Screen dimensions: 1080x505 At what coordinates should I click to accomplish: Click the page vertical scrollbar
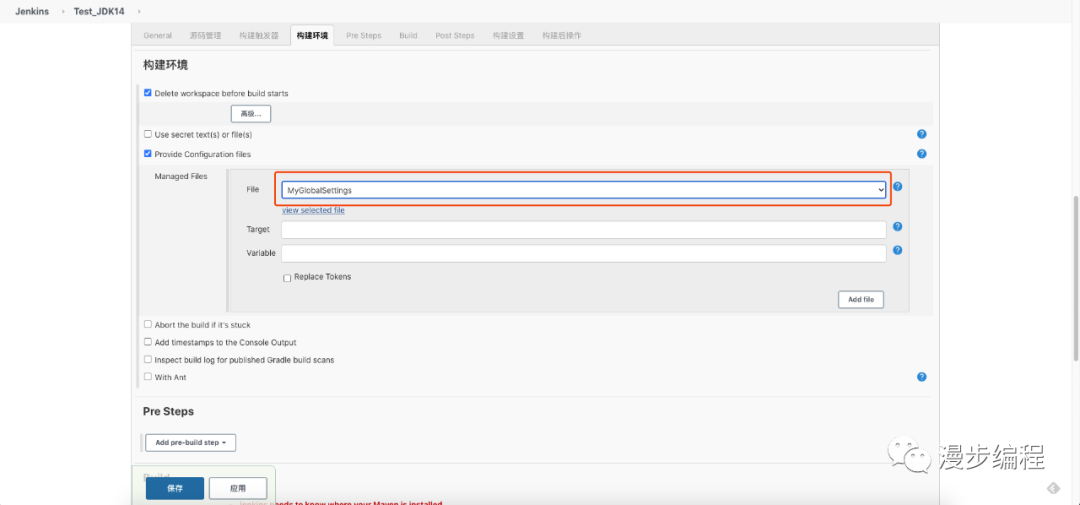1076,279
